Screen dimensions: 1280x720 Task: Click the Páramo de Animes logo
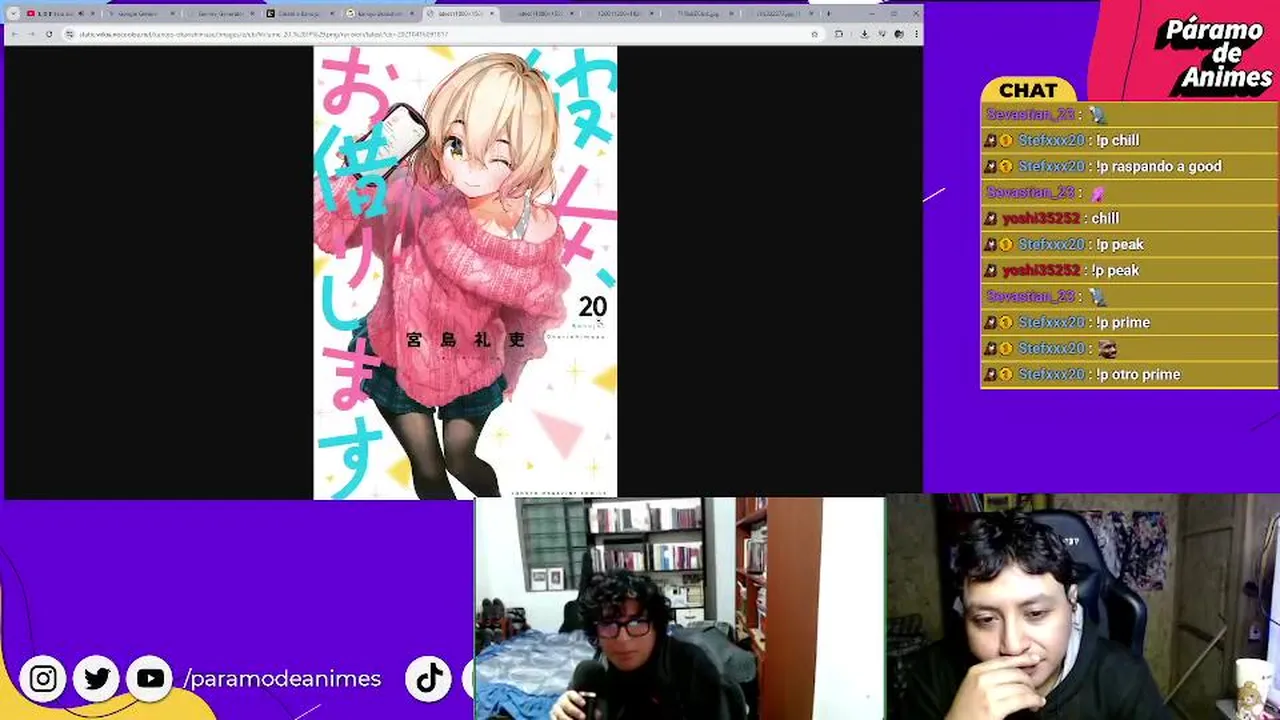point(1214,55)
